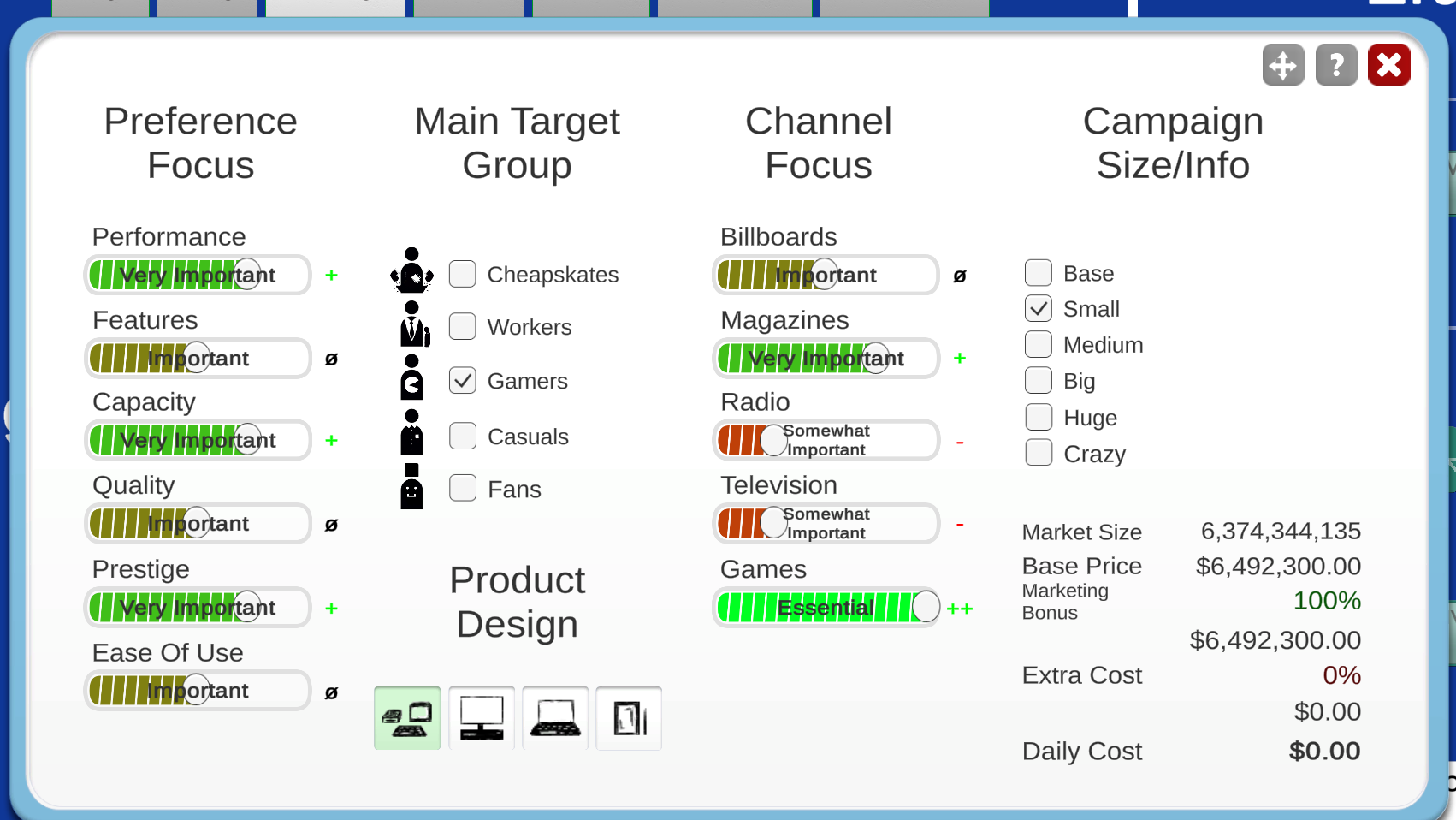
Task: Adjust the Radio channel slider
Action: pyautogui.click(x=826, y=440)
